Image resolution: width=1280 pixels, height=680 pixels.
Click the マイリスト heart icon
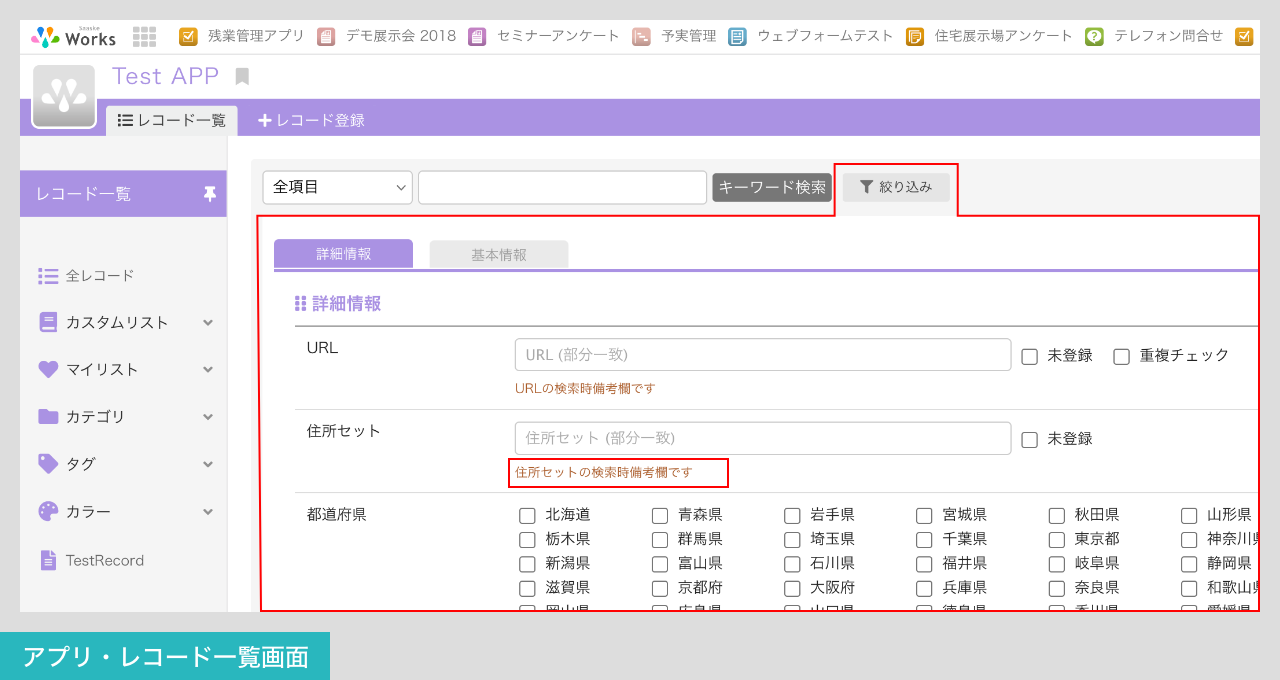pos(48,369)
